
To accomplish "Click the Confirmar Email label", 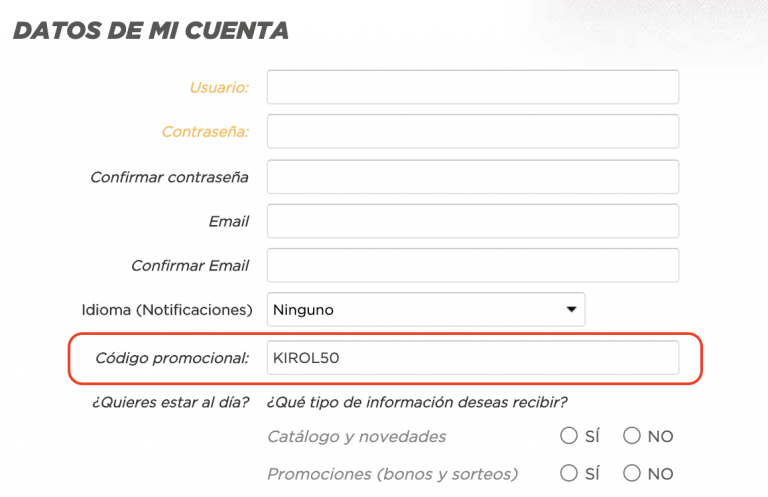I will coord(190,265).
